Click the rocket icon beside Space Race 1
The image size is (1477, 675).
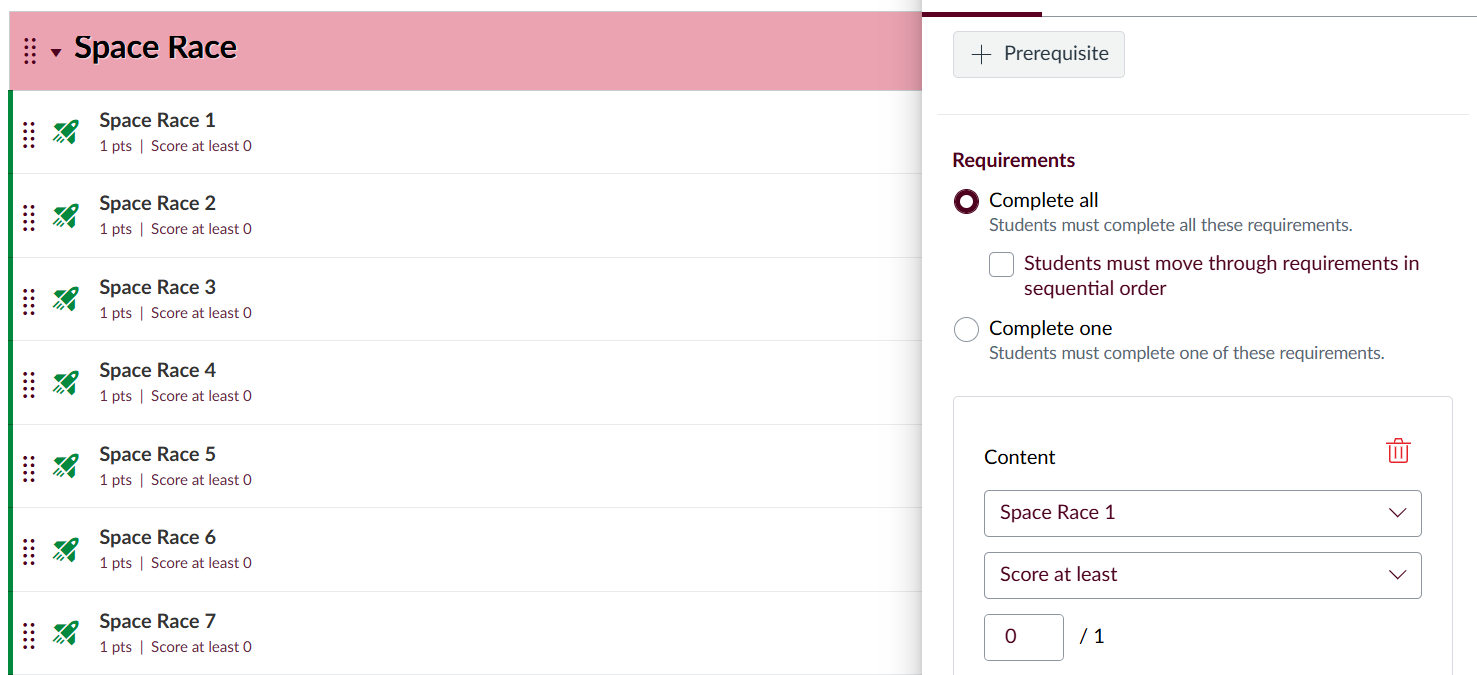(x=66, y=132)
